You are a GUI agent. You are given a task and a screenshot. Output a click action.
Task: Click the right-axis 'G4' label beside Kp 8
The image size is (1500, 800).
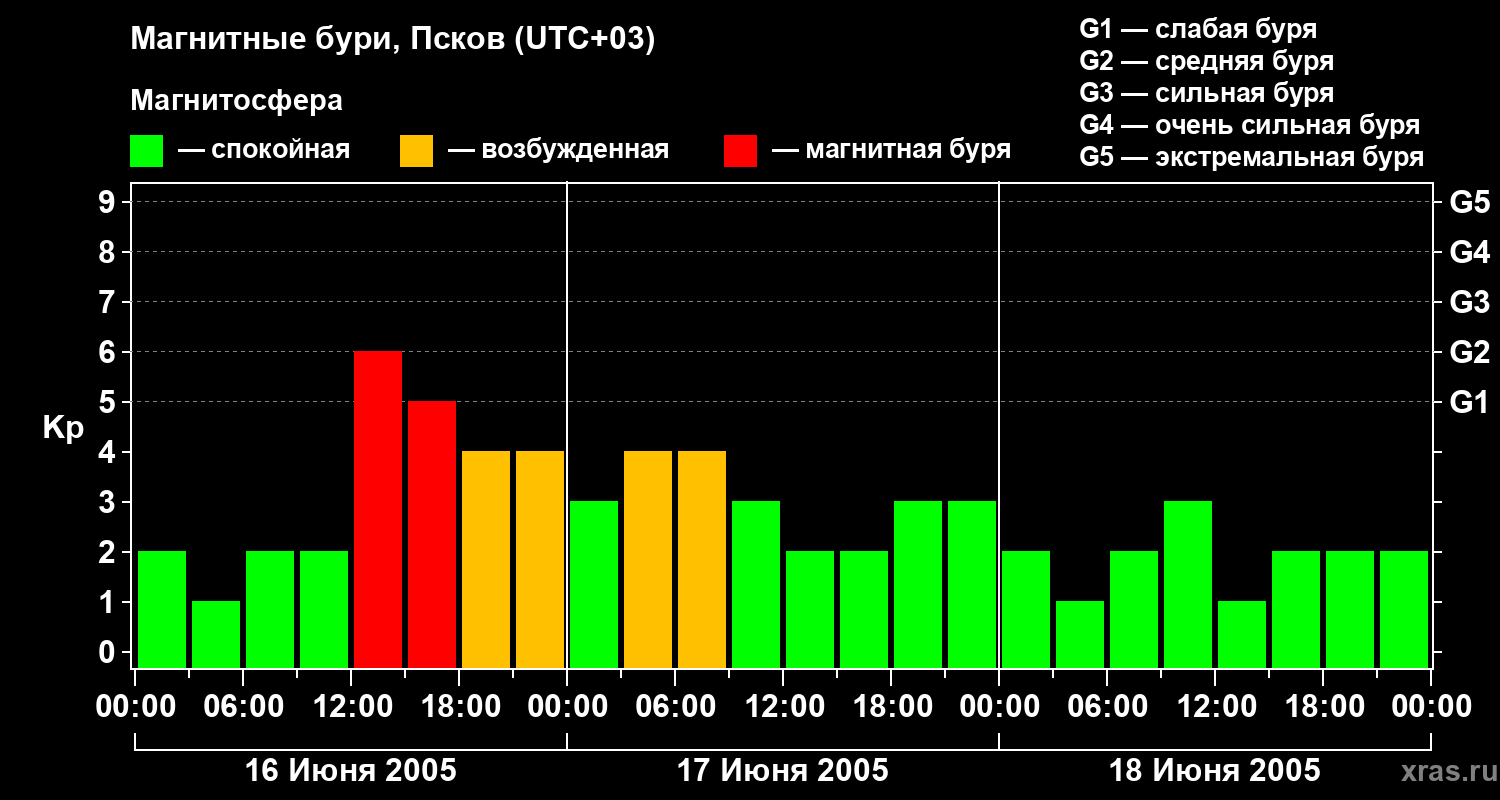[1470, 253]
